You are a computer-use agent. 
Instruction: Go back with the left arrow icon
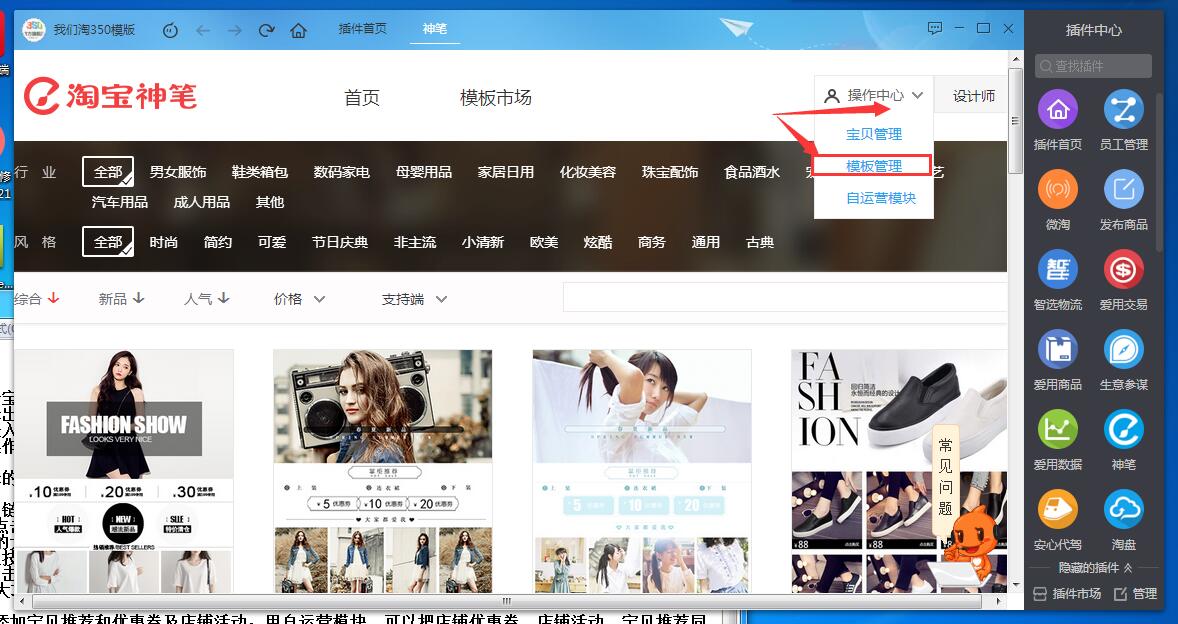pyautogui.click(x=203, y=30)
